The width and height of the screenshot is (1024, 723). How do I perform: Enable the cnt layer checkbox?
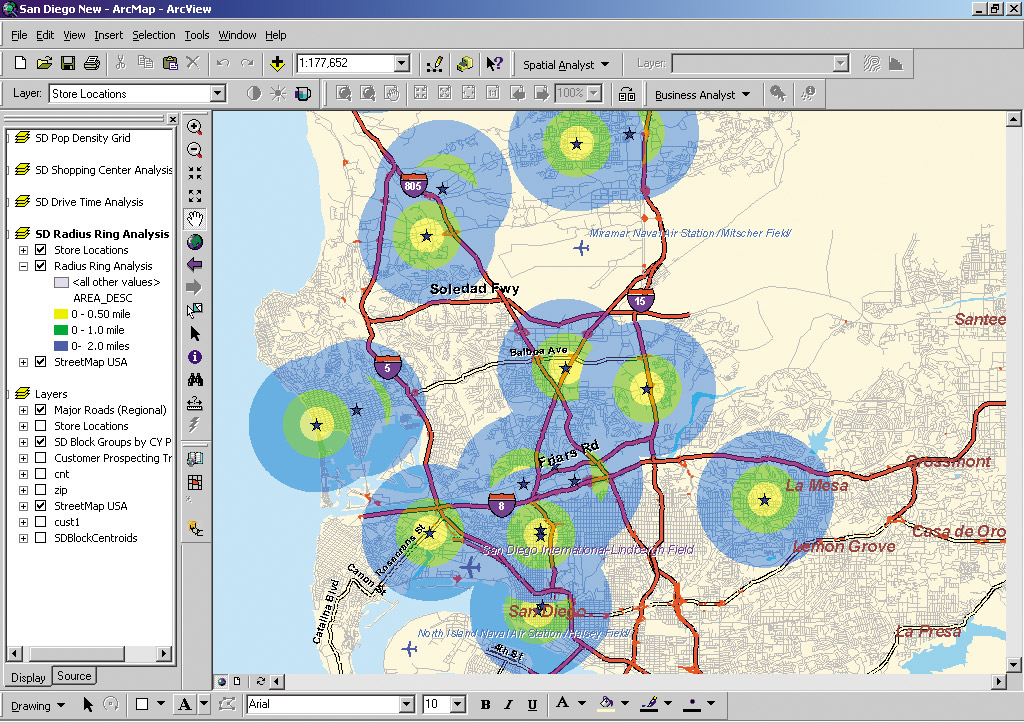click(40, 474)
